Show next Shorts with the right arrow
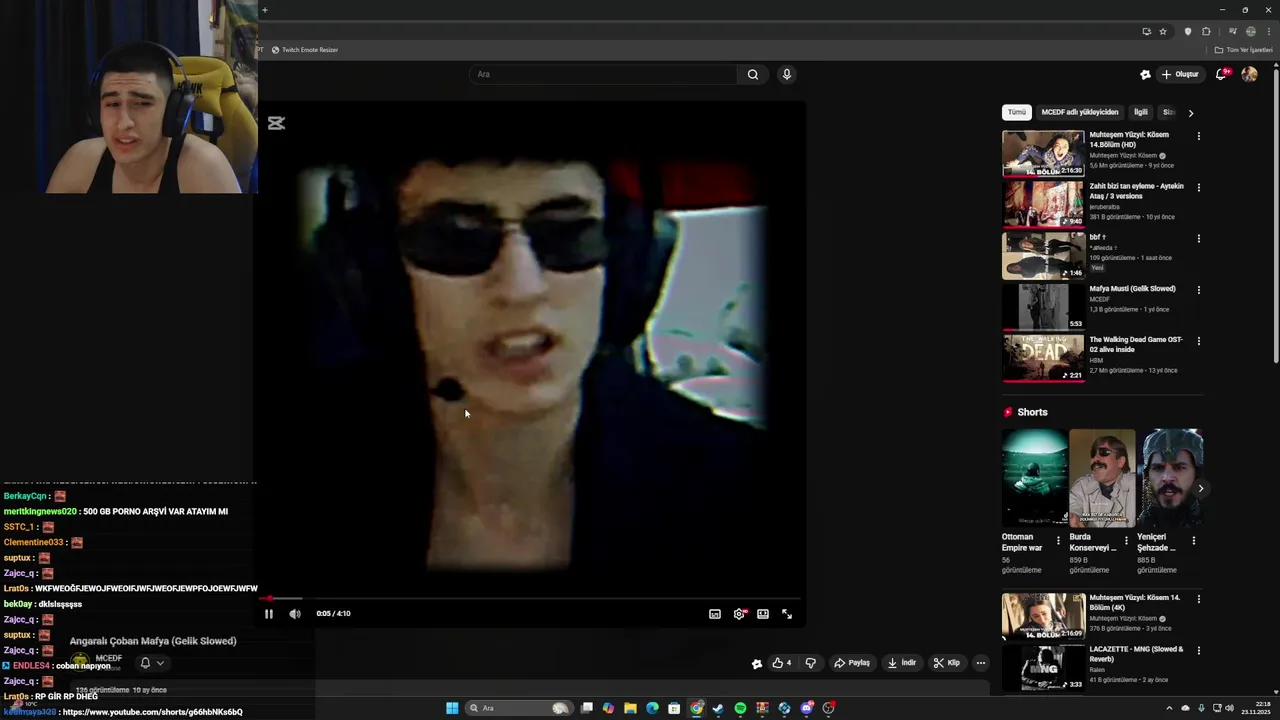 click(1200, 488)
